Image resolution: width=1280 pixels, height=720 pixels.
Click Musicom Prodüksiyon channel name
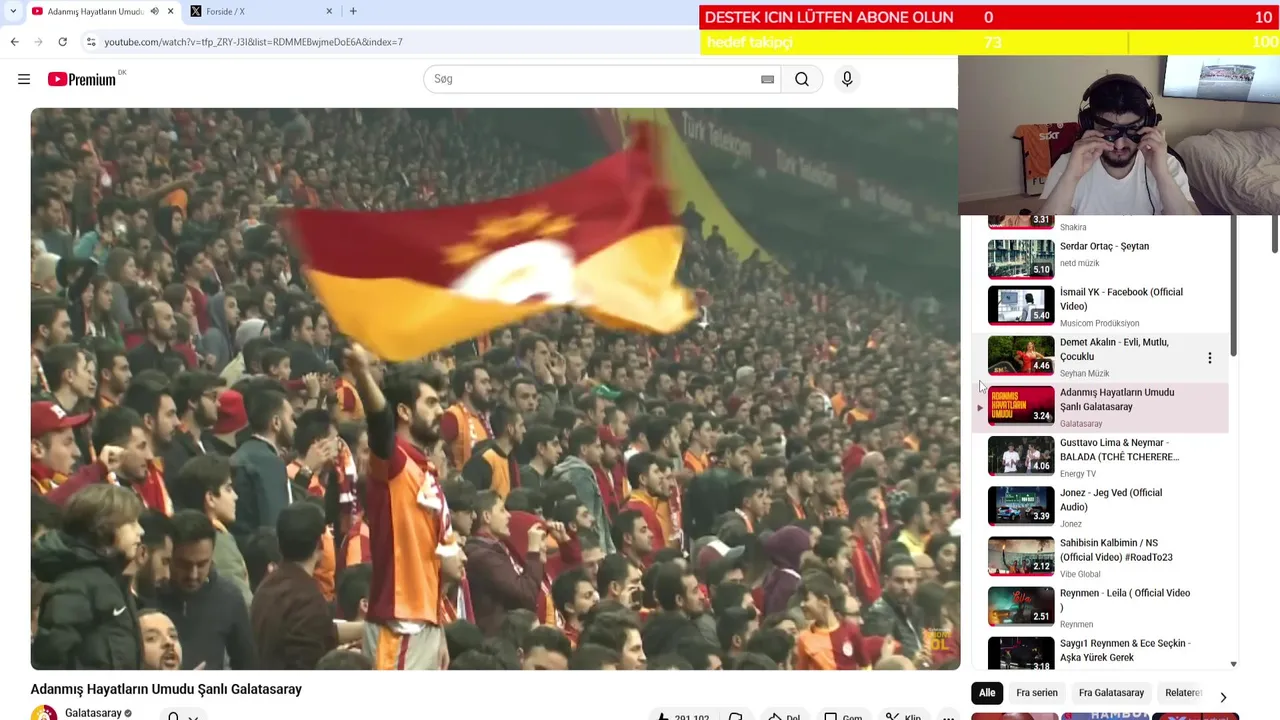click(1099, 323)
